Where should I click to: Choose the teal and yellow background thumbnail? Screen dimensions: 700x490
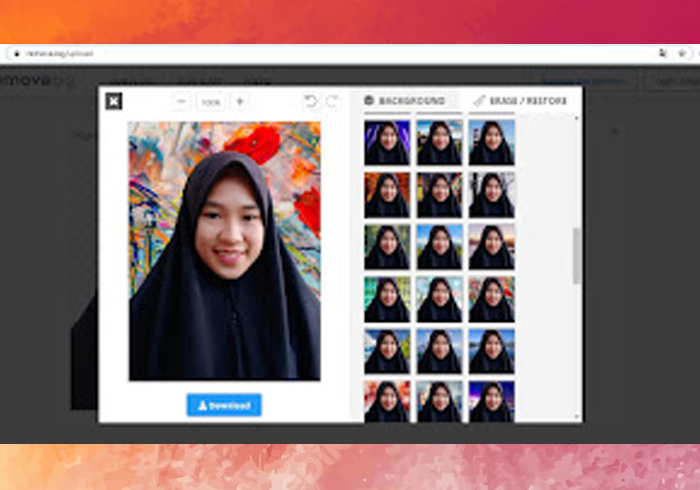[x=387, y=299]
